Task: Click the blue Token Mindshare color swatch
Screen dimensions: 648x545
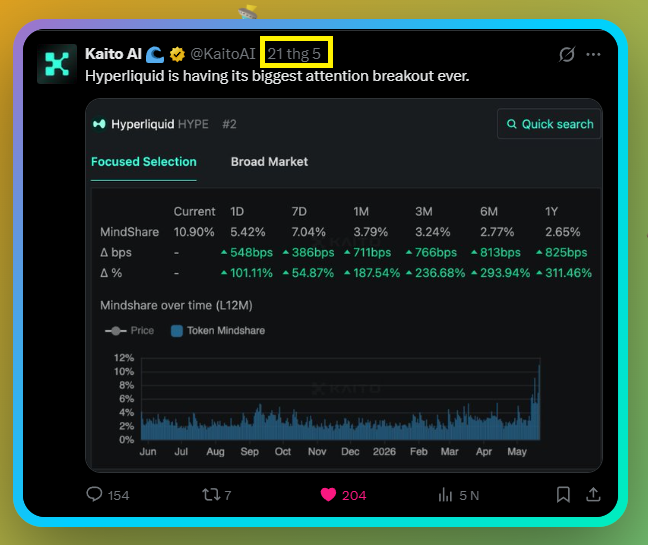Action: click(x=177, y=331)
